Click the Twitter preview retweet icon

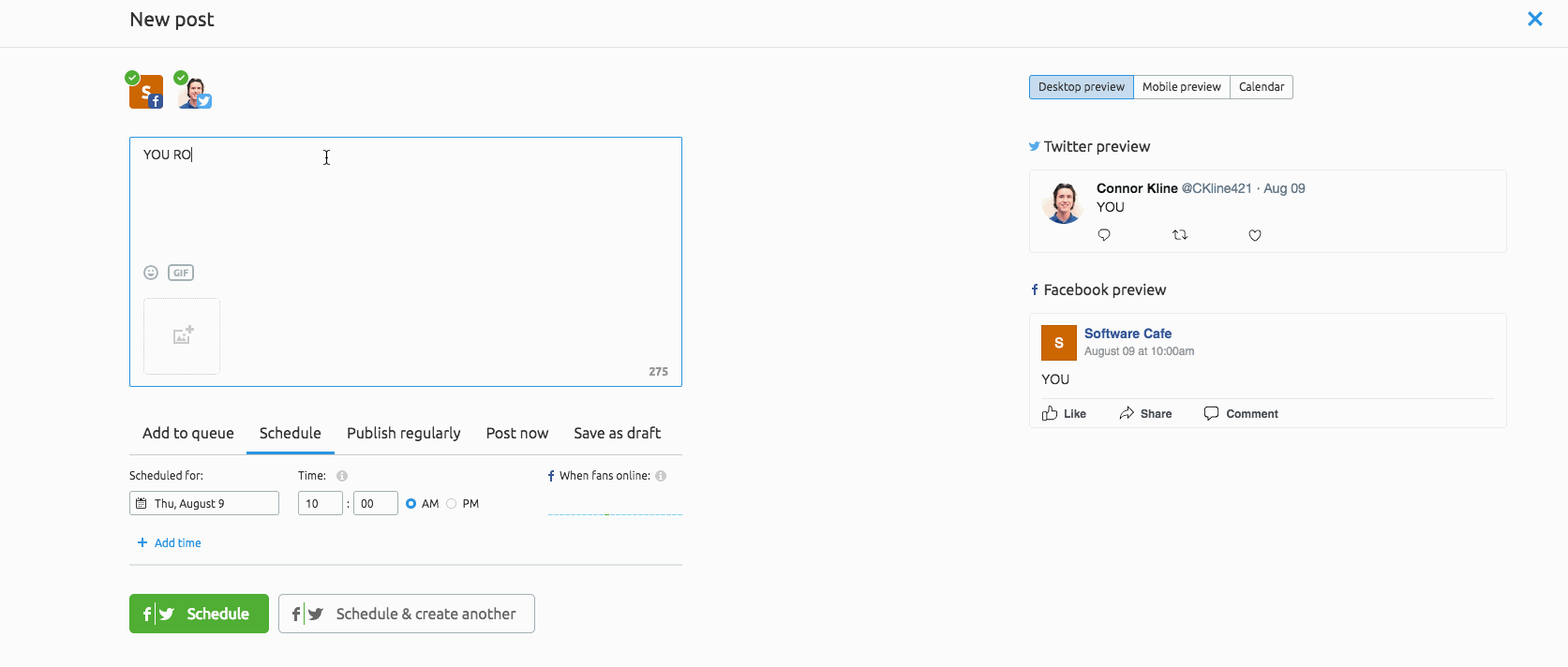click(x=1180, y=235)
